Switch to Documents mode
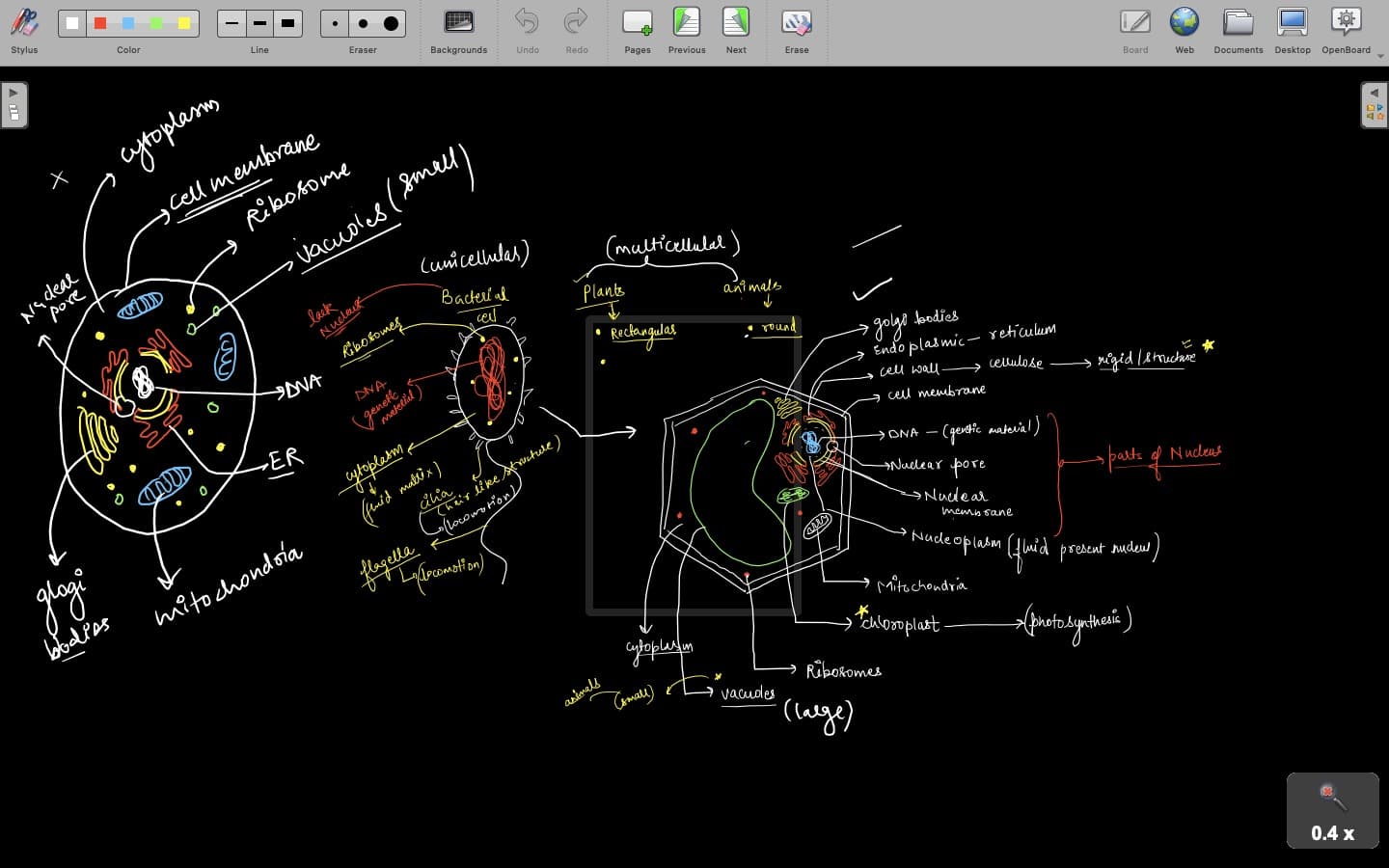The width and height of the screenshot is (1389, 868). [x=1238, y=23]
